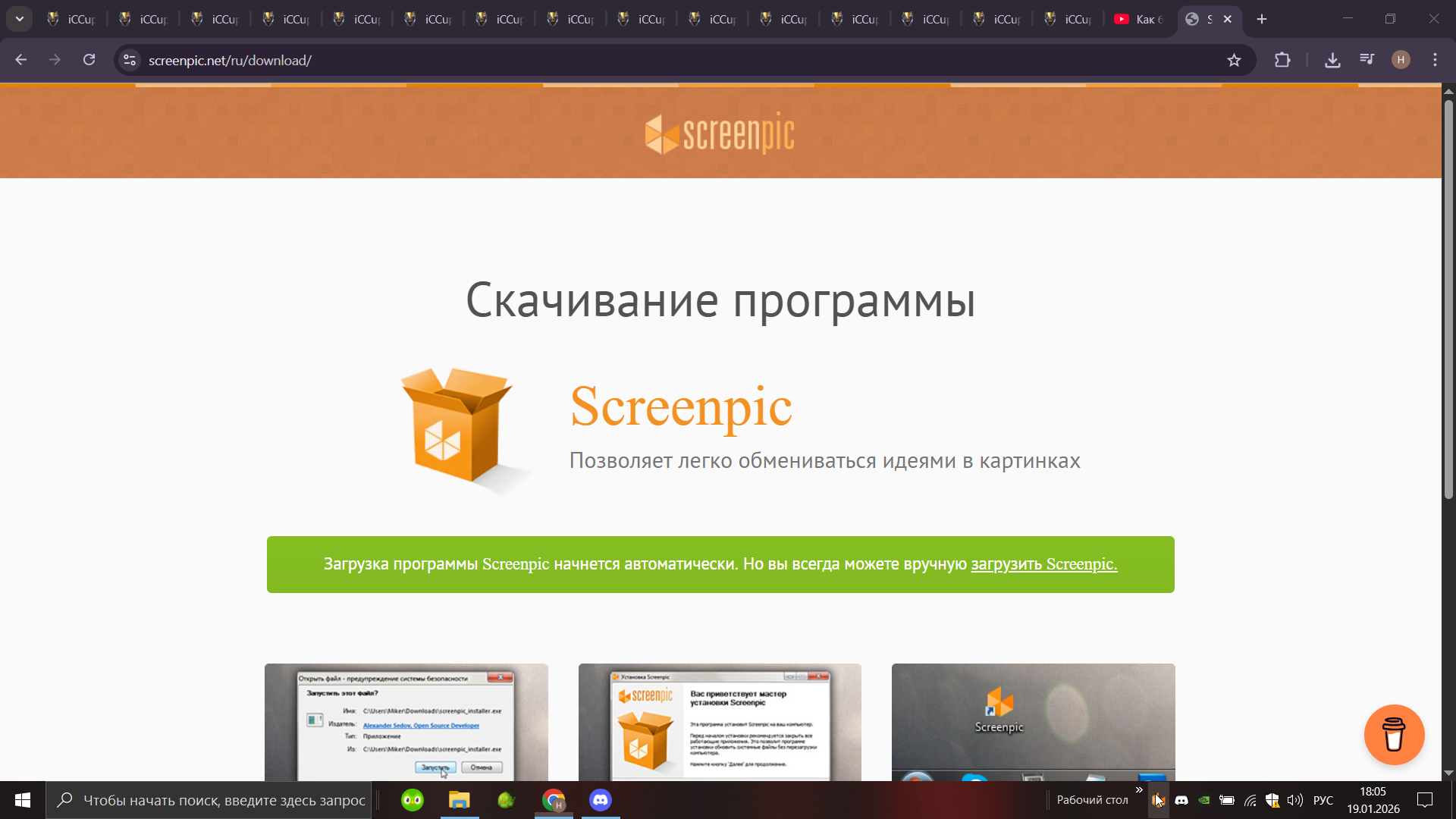Open a new tab with plus button
1456x819 pixels.
pos(1262,19)
